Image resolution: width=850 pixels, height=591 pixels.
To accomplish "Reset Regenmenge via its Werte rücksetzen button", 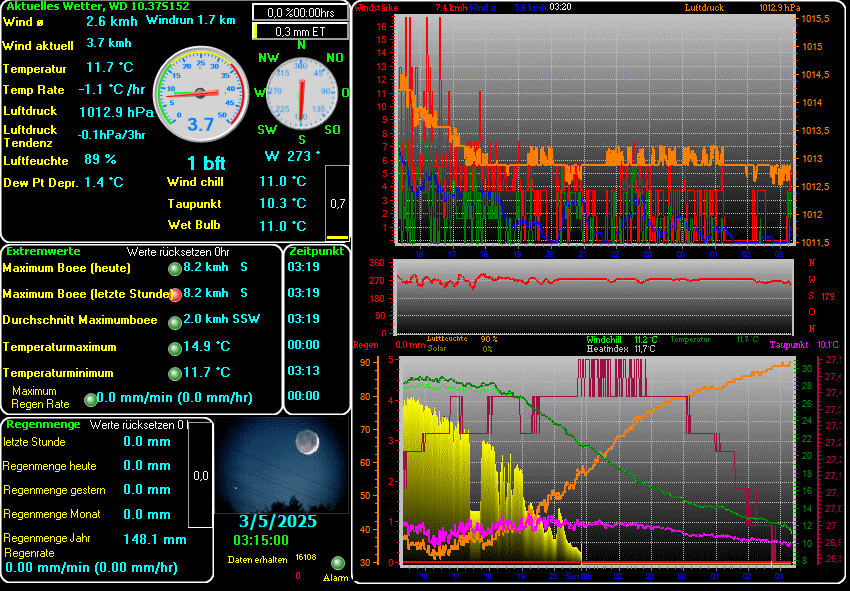I will coord(138,425).
